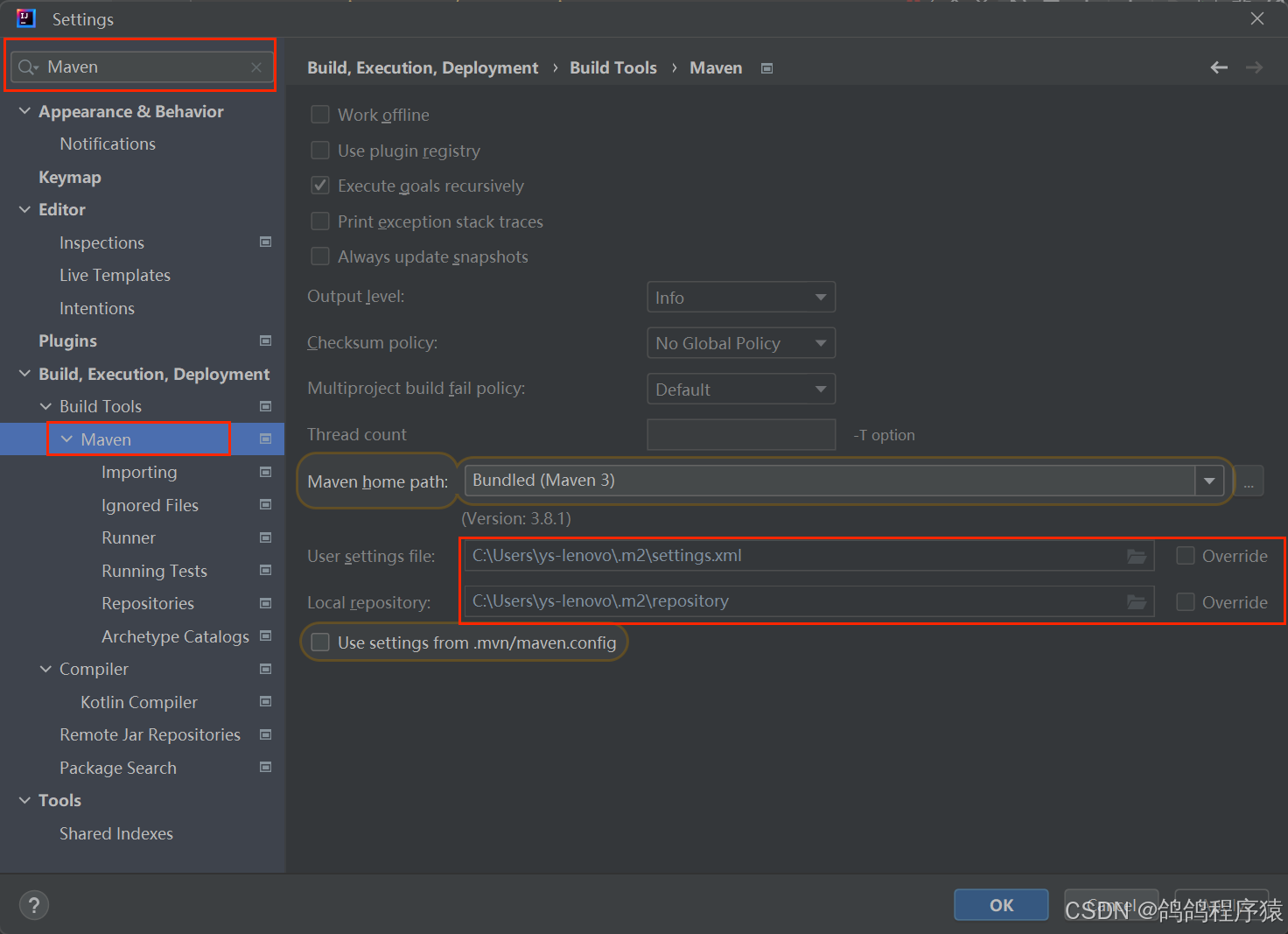
Task: Open Maven Importing settings
Action: pos(139,472)
